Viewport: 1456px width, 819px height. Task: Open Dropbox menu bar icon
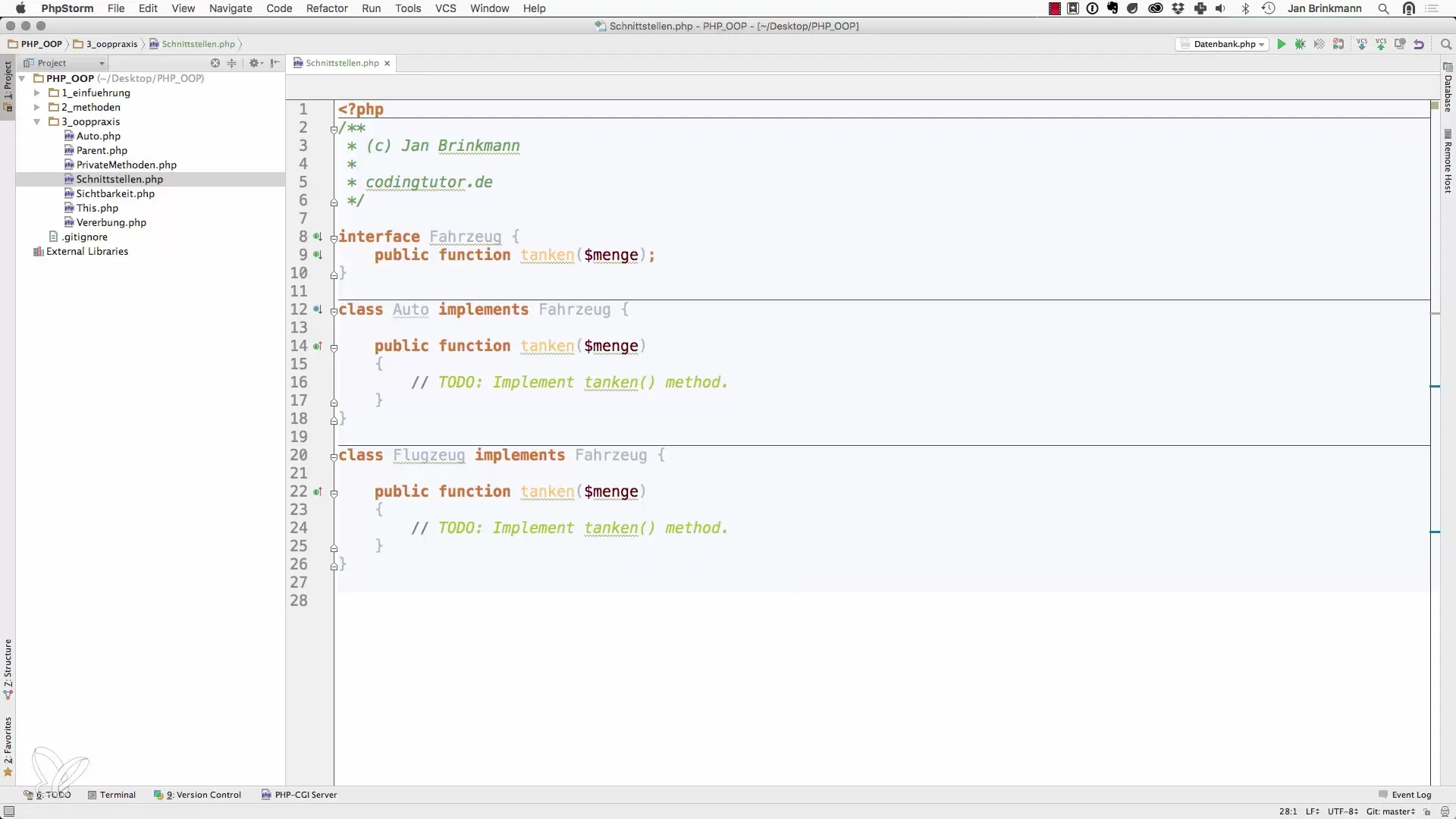pos(1178,8)
